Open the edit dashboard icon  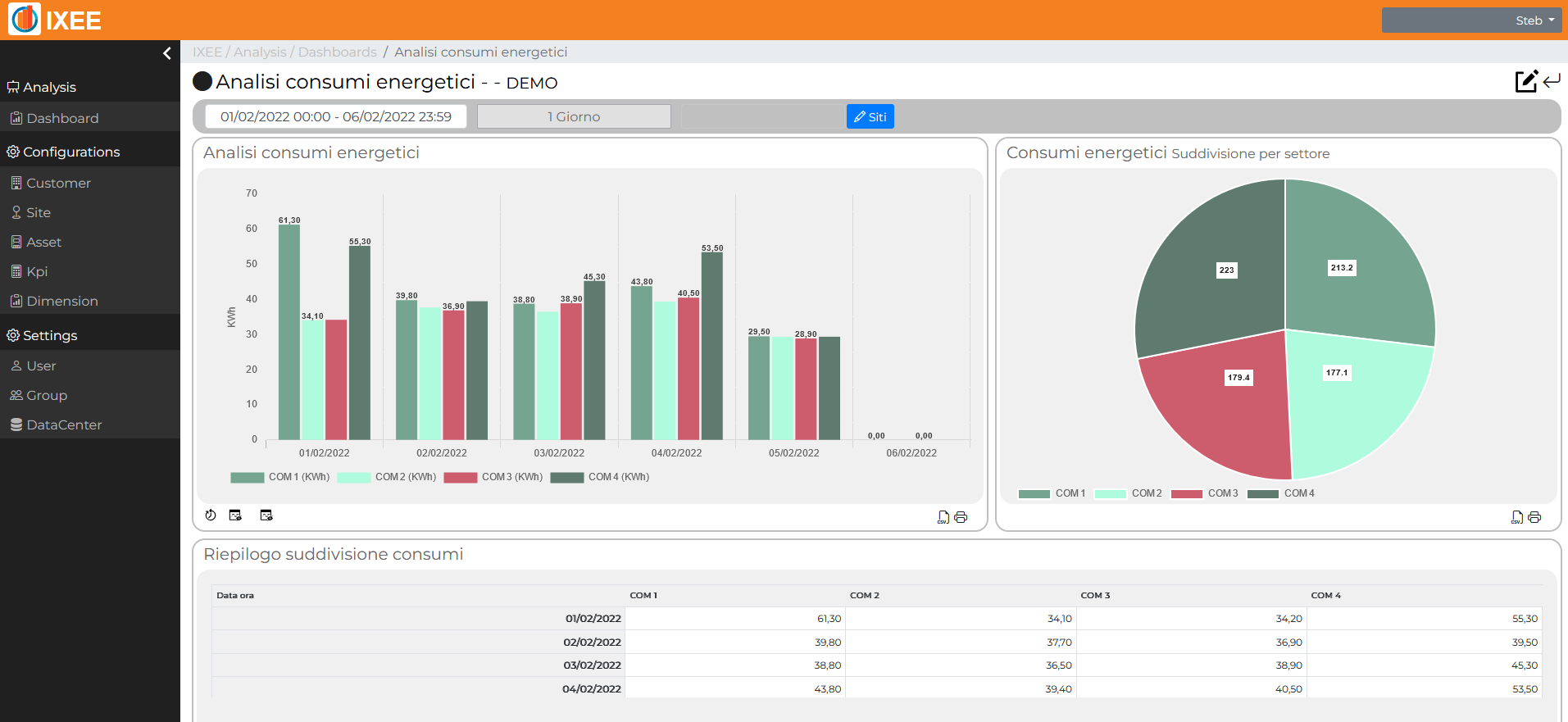(1526, 81)
